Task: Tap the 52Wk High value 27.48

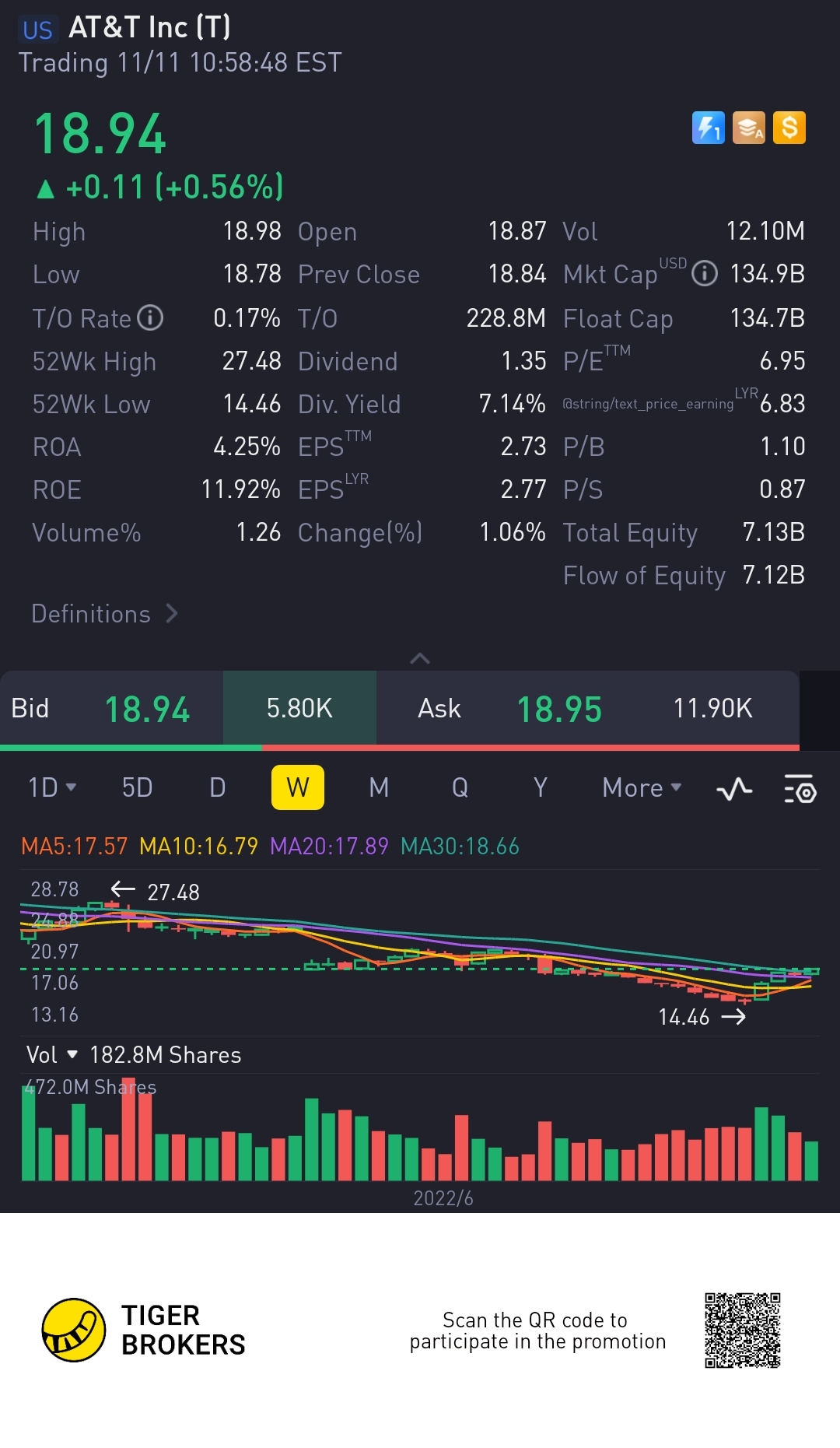Action: 251,360
